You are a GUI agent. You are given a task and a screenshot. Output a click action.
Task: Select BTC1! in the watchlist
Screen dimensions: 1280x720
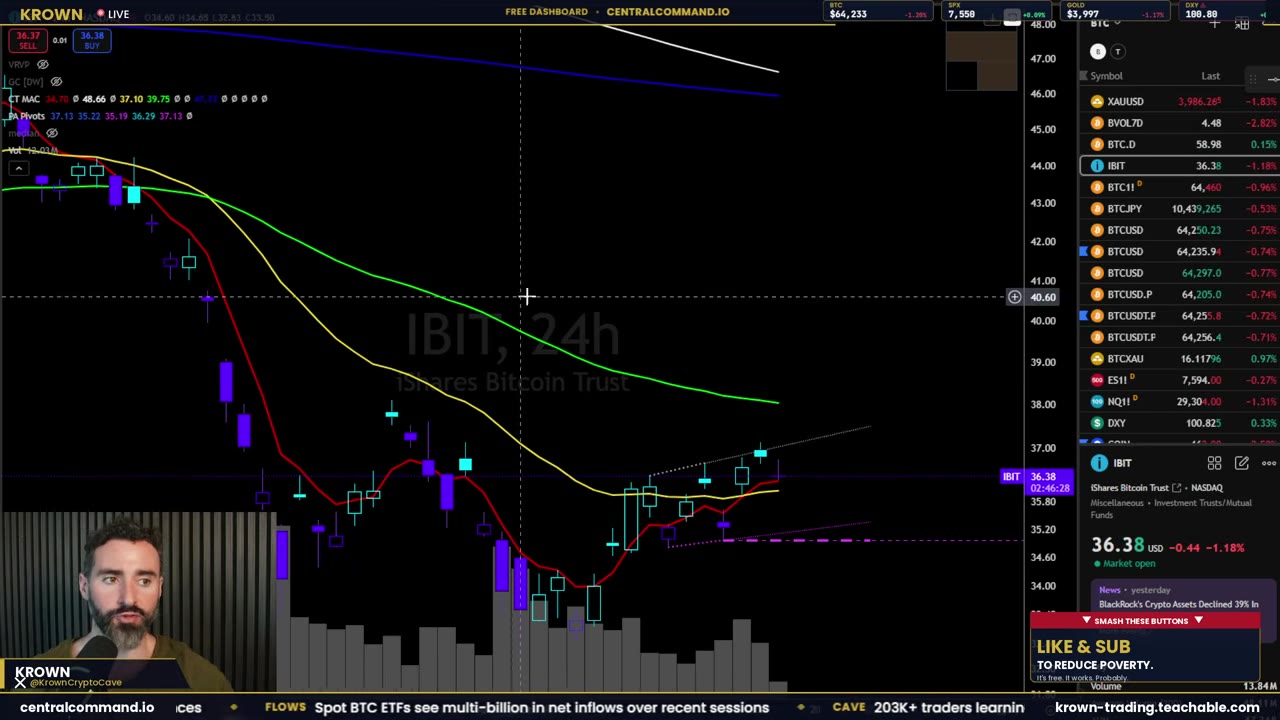click(1180, 187)
